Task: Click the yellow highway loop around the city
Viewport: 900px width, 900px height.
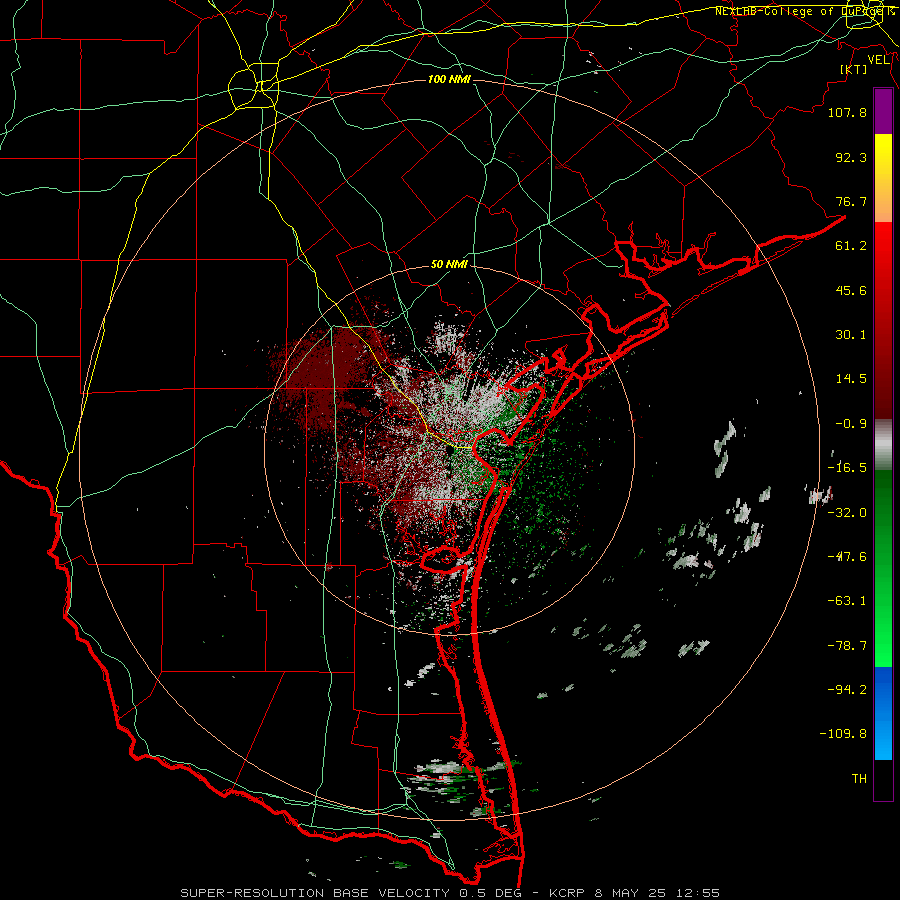Action: pyautogui.click(x=253, y=88)
